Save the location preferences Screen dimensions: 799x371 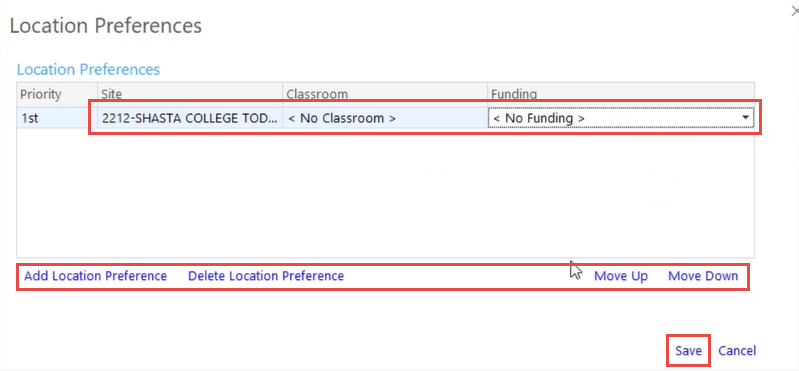tap(688, 351)
